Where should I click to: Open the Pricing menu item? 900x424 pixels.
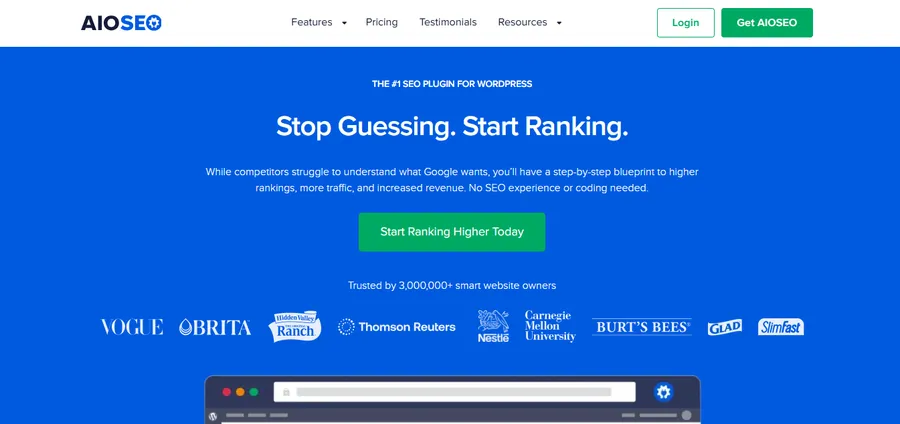(x=382, y=22)
